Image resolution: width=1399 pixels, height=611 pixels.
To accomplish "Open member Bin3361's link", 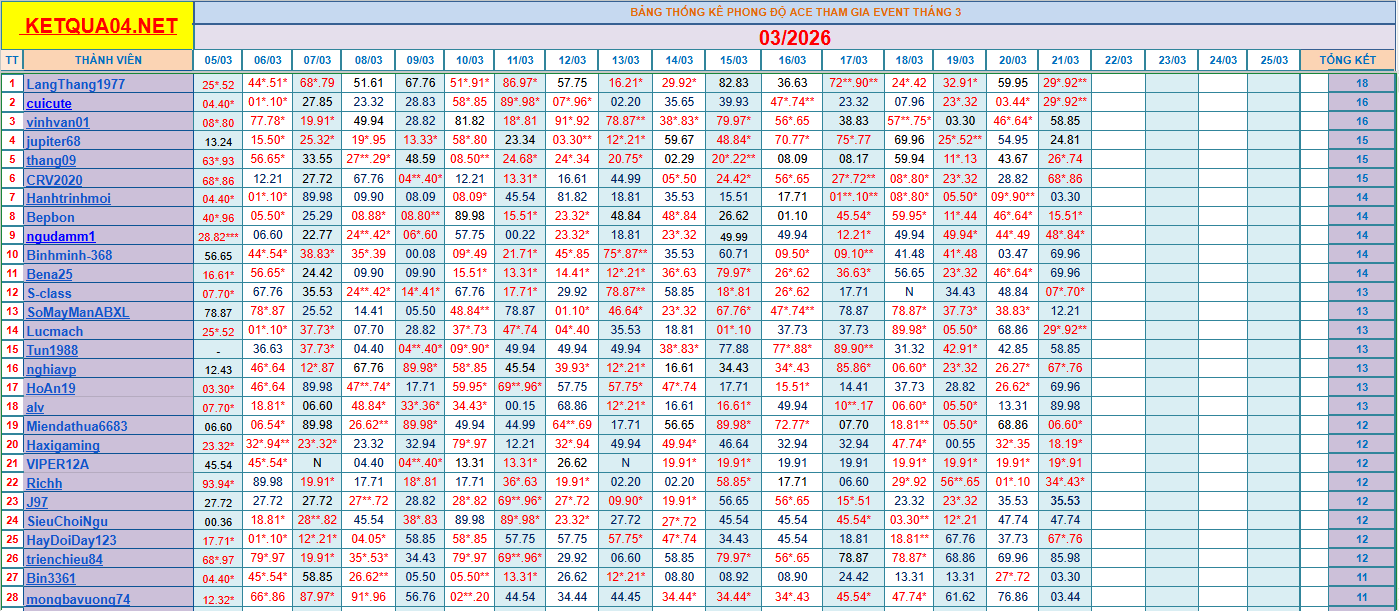I will click(x=51, y=578).
